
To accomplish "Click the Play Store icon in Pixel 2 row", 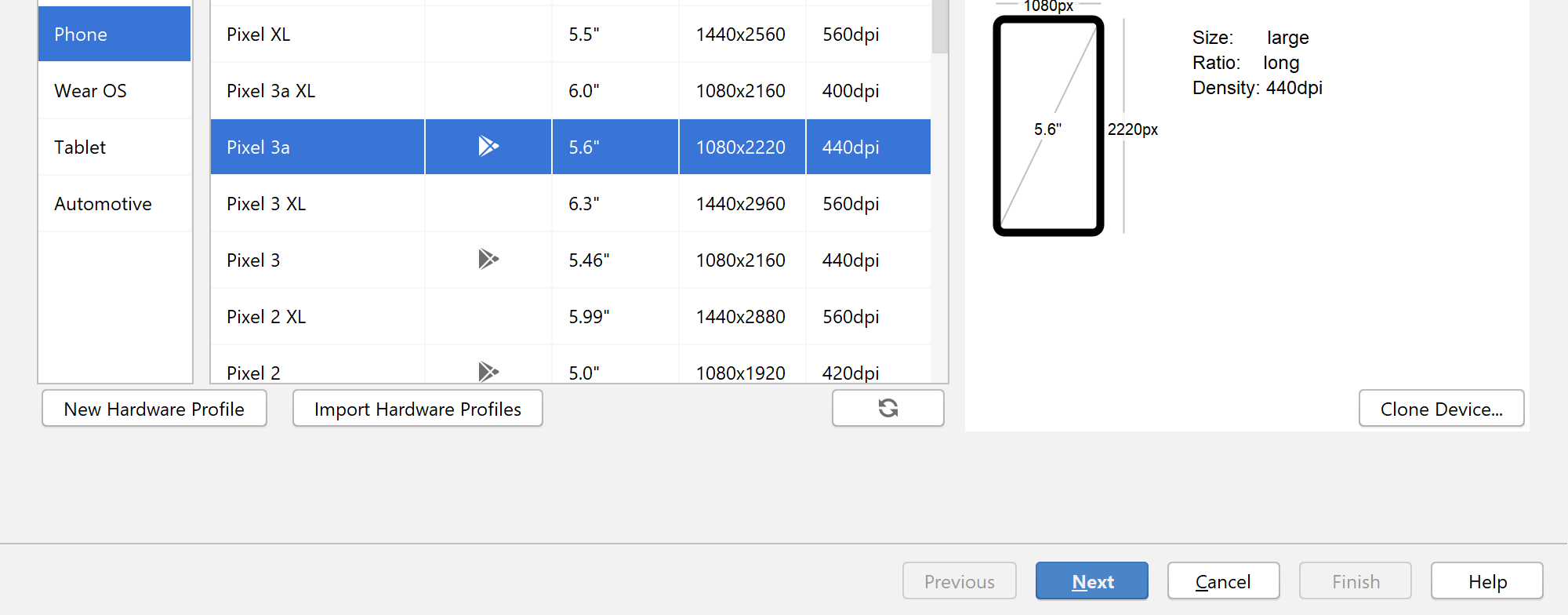I will click(x=488, y=371).
